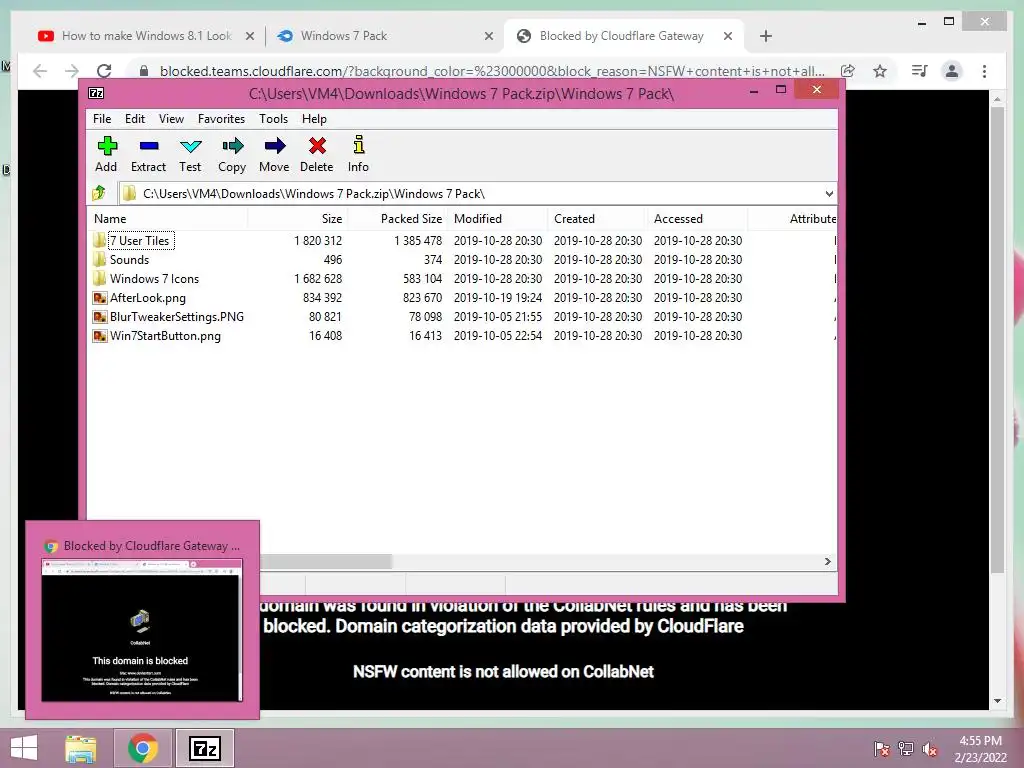The height and width of the screenshot is (768, 1024).
Task: Select the BlurTweakerSettings.PNG file name
Action: pyautogui.click(x=177, y=317)
